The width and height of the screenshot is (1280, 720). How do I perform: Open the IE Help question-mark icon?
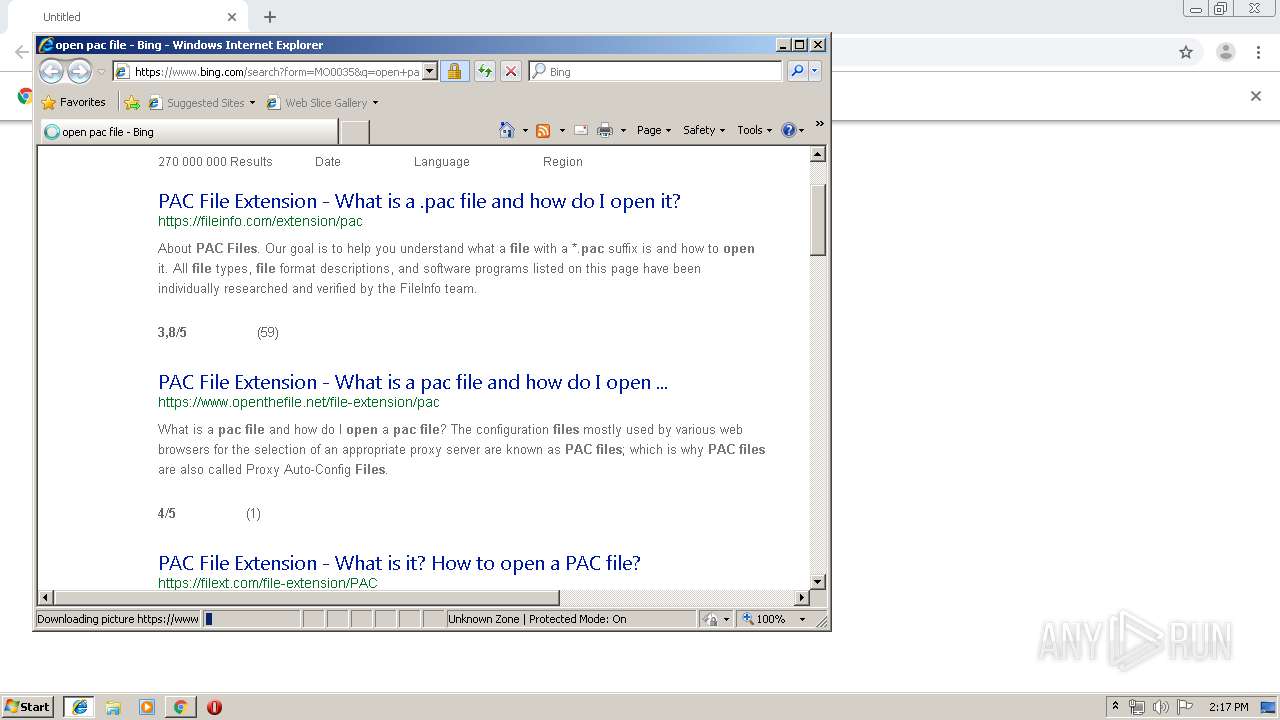click(788, 130)
